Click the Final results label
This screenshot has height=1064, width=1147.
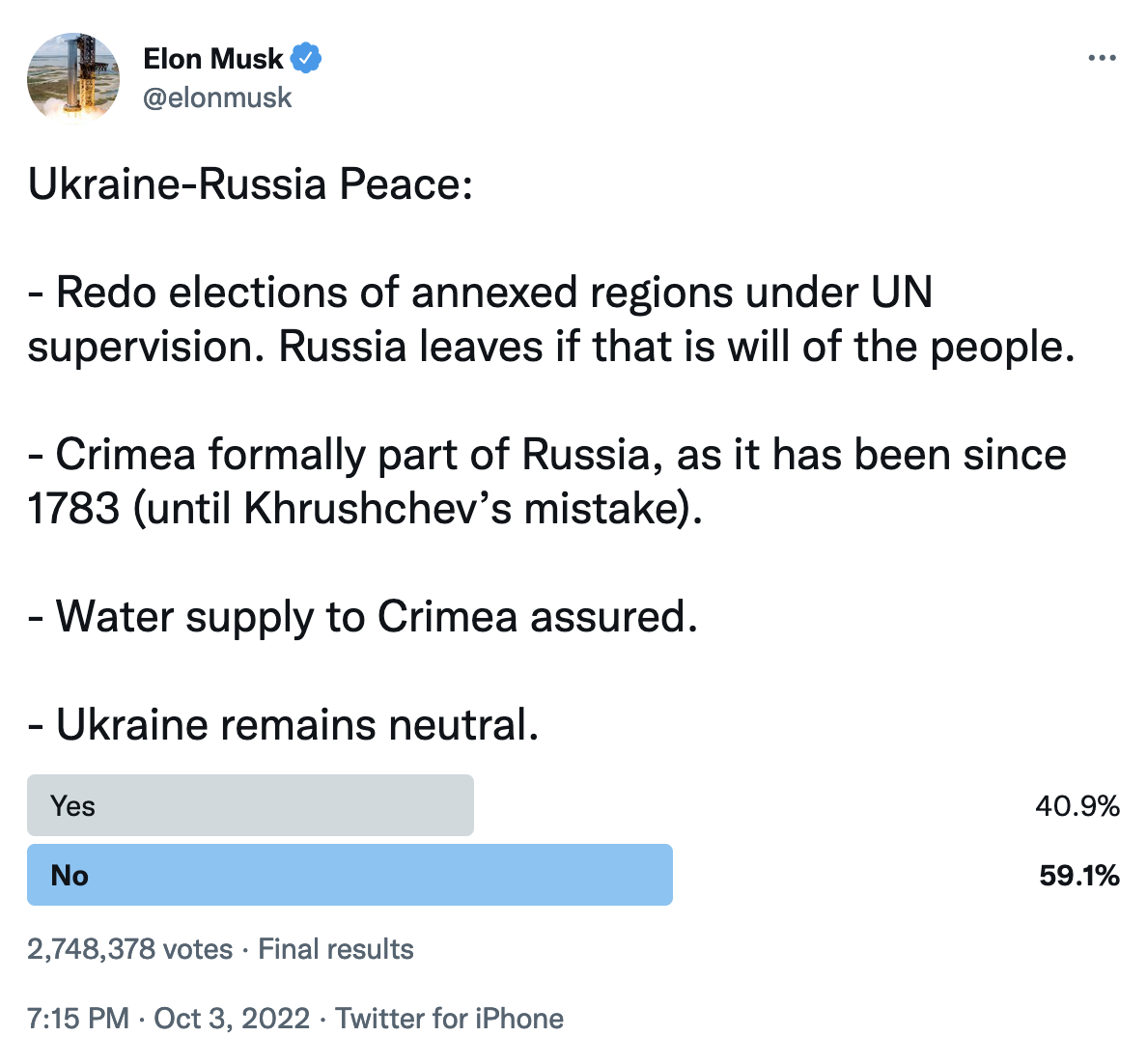[336, 949]
